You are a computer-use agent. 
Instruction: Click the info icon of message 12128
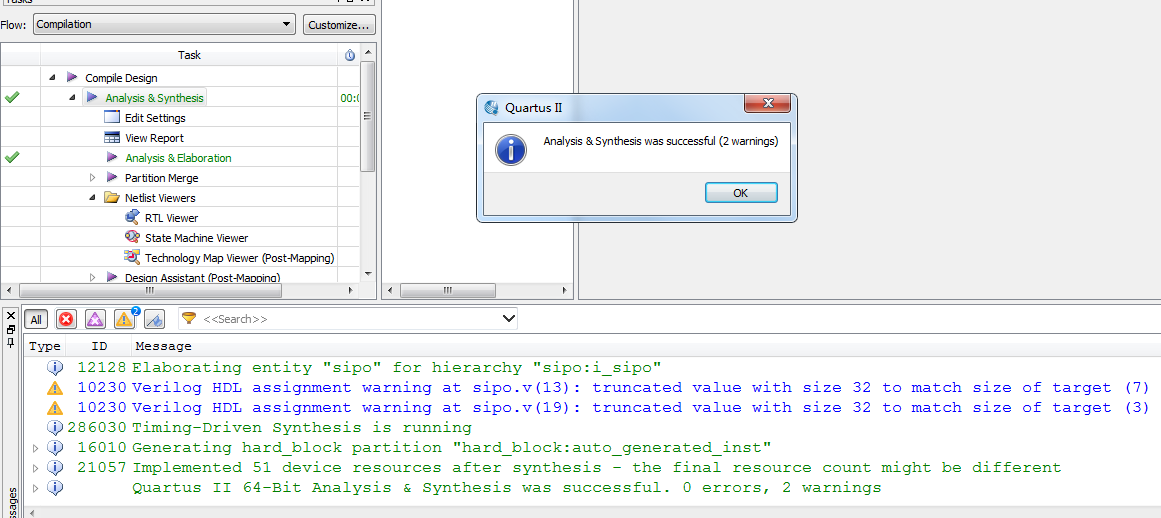[55, 367]
